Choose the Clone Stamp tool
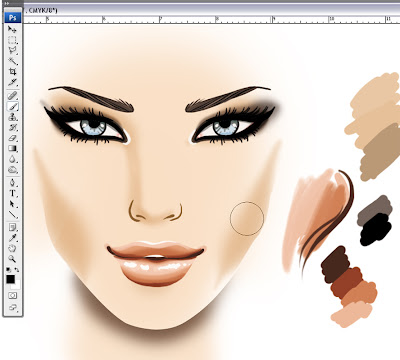This screenshot has width=400, height=360. [12, 117]
